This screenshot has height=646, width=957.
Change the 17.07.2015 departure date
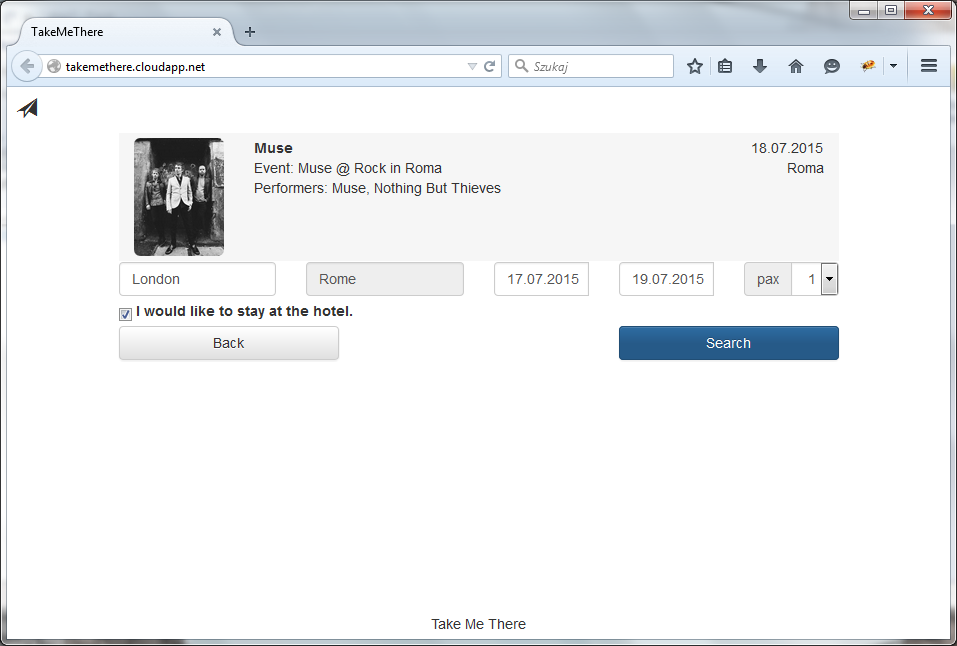click(541, 279)
